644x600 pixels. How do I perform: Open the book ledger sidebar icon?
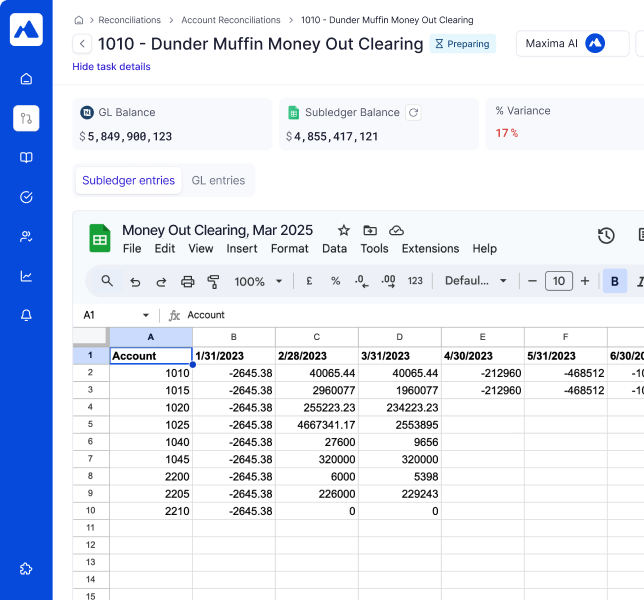tap(26, 157)
